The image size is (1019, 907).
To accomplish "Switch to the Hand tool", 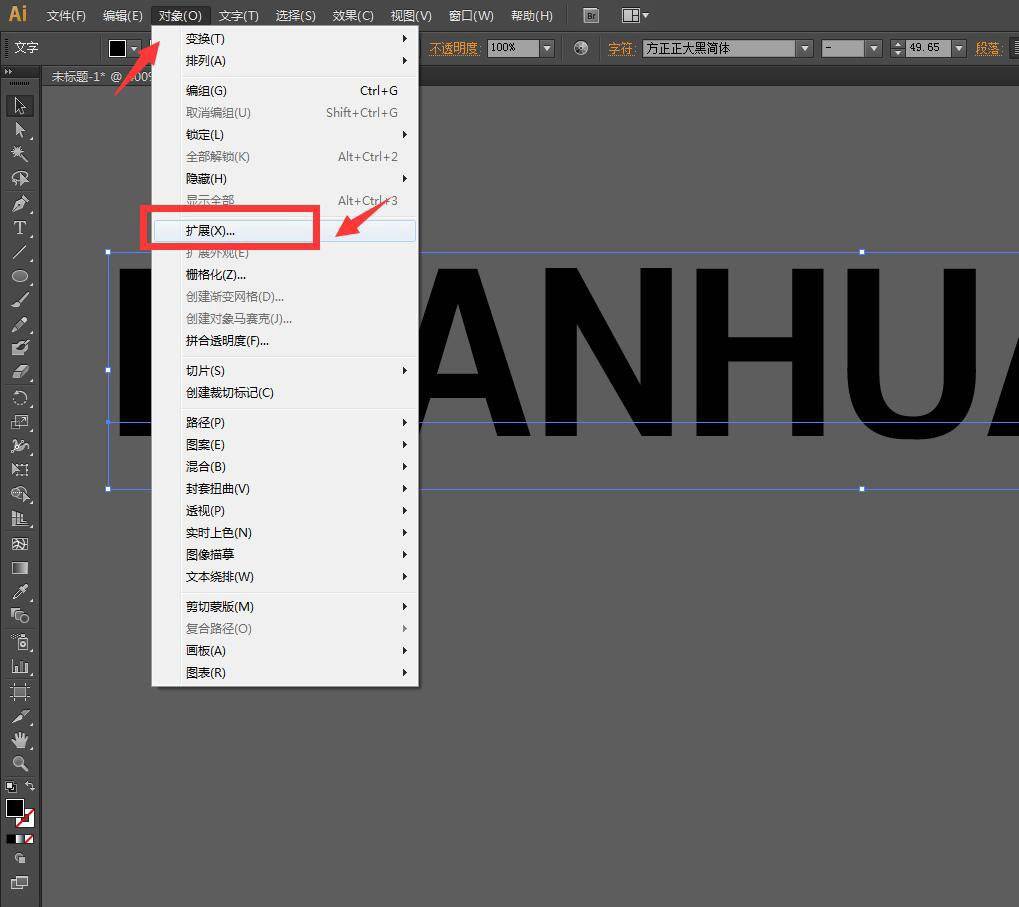I will tap(19, 740).
